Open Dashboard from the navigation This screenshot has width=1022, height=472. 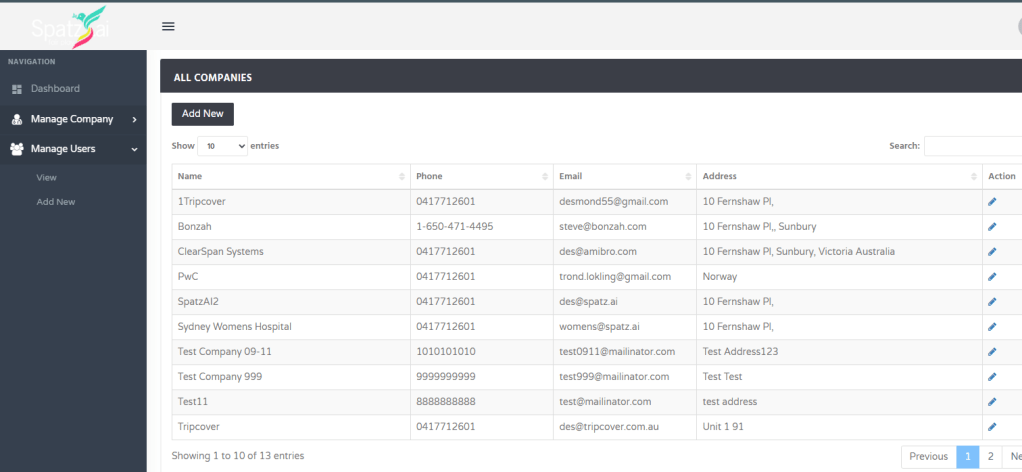pyautogui.click(x=55, y=89)
